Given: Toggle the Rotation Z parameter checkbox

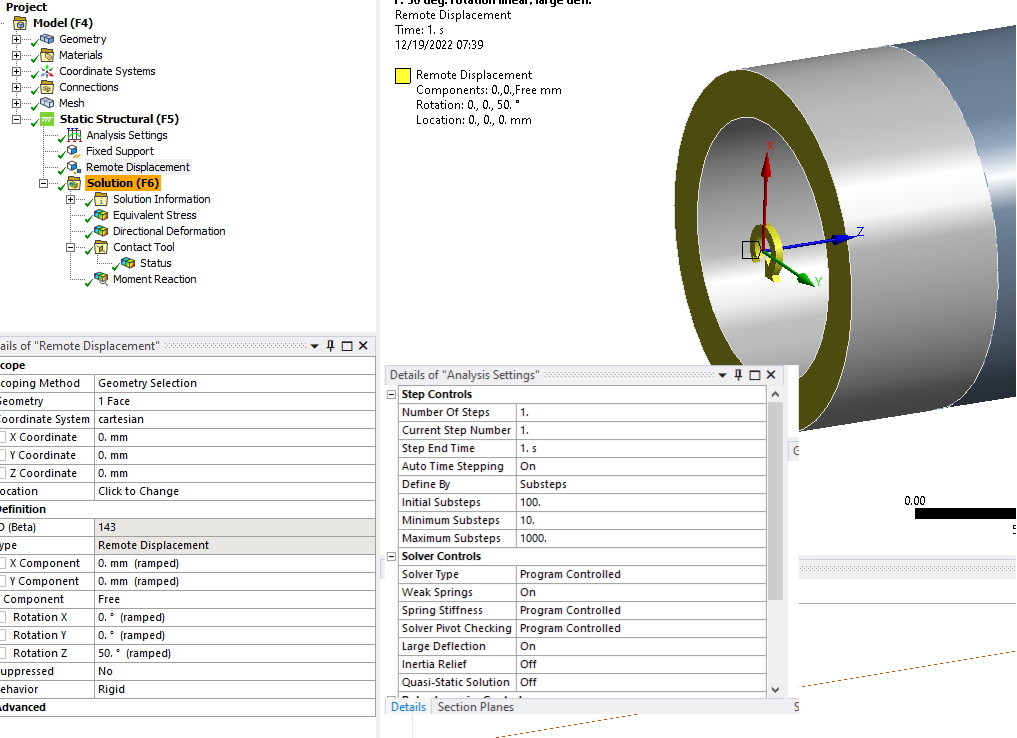Looking at the screenshot, I should (3, 653).
